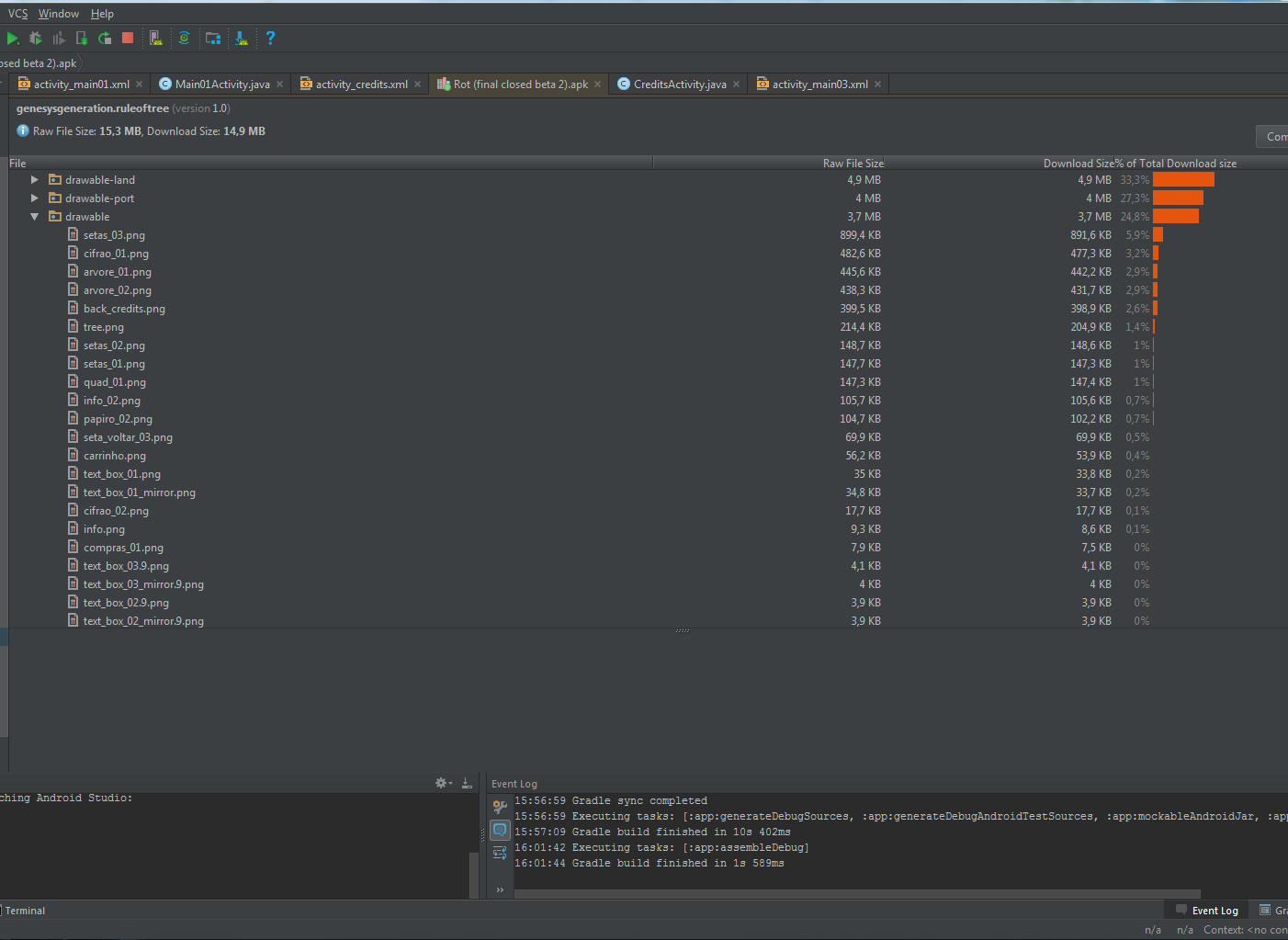The width and height of the screenshot is (1288, 940).
Task: Open the Help menu
Action: pyautogui.click(x=102, y=14)
